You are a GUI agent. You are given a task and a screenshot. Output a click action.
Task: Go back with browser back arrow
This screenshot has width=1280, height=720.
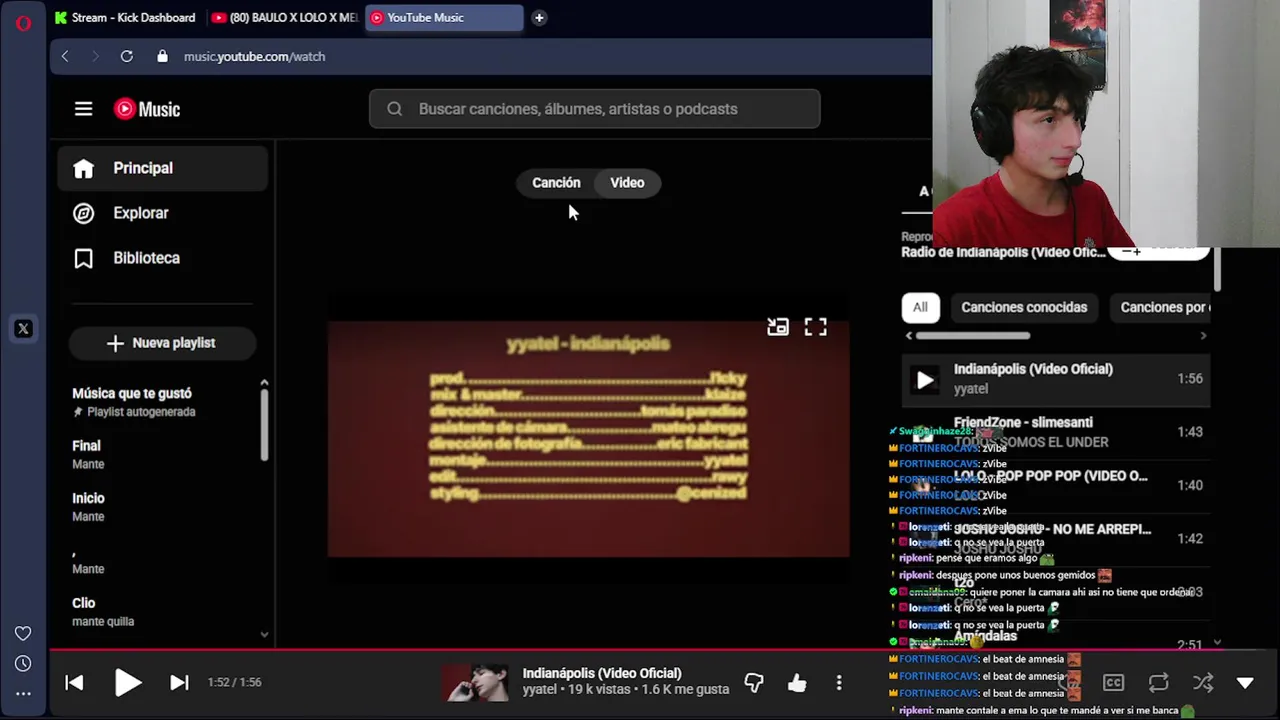pos(65,56)
